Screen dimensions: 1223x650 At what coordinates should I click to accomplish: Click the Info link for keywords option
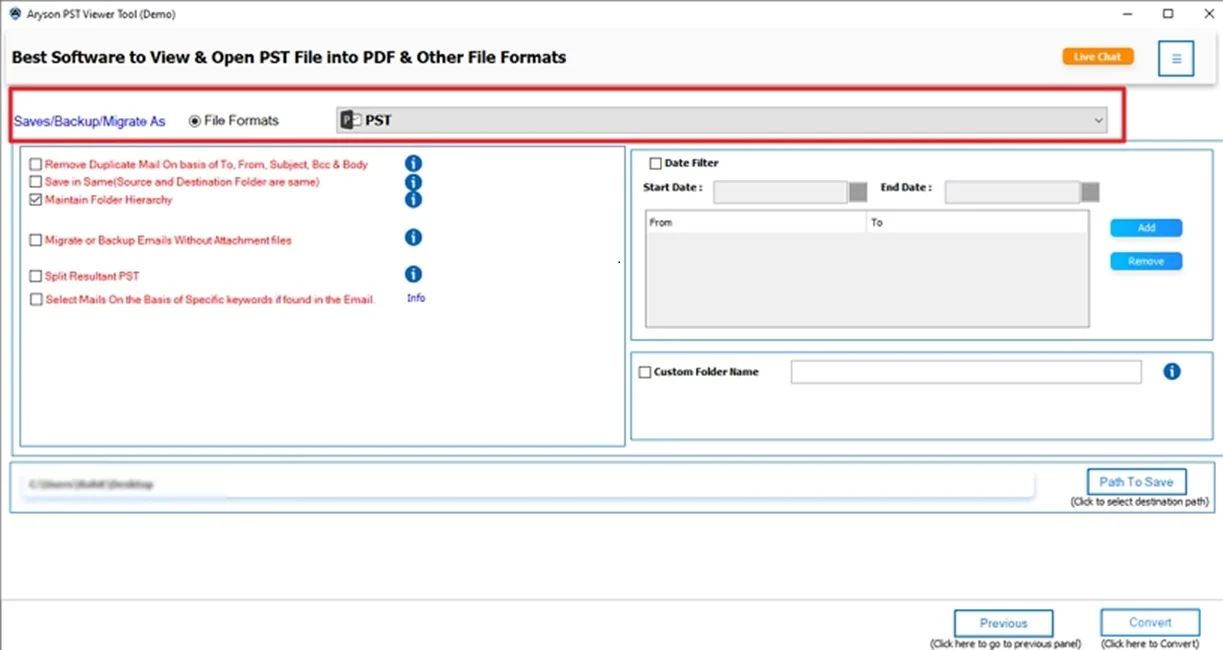[416, 298]
